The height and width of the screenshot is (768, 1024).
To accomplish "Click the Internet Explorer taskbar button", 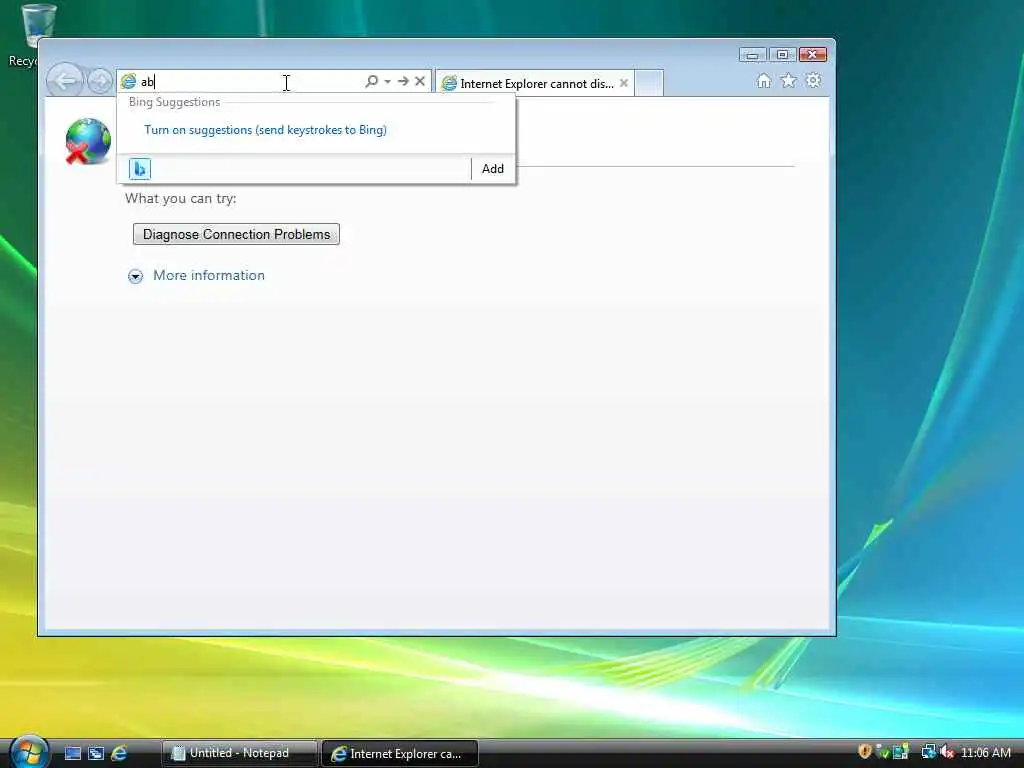I will pyautogui.click(x=400, y=754).
